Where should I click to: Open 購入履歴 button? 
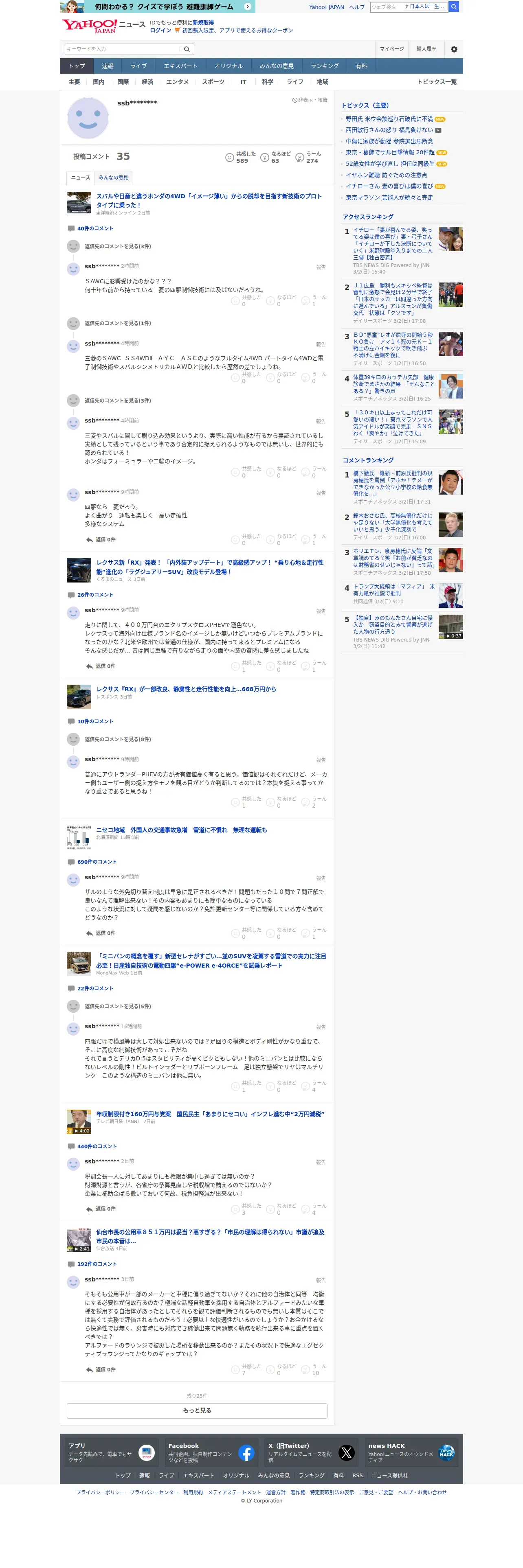click(x=426, y=49)
